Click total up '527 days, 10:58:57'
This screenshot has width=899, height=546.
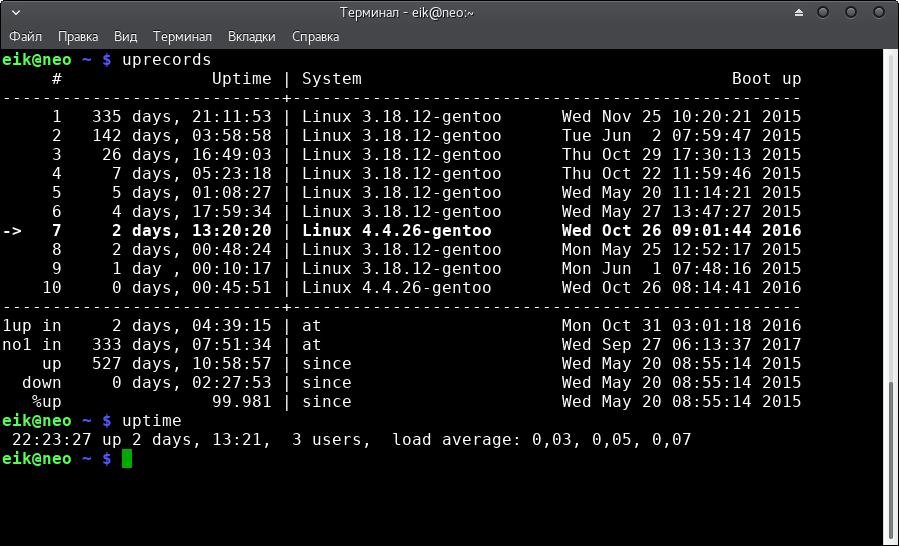point(181,364)
